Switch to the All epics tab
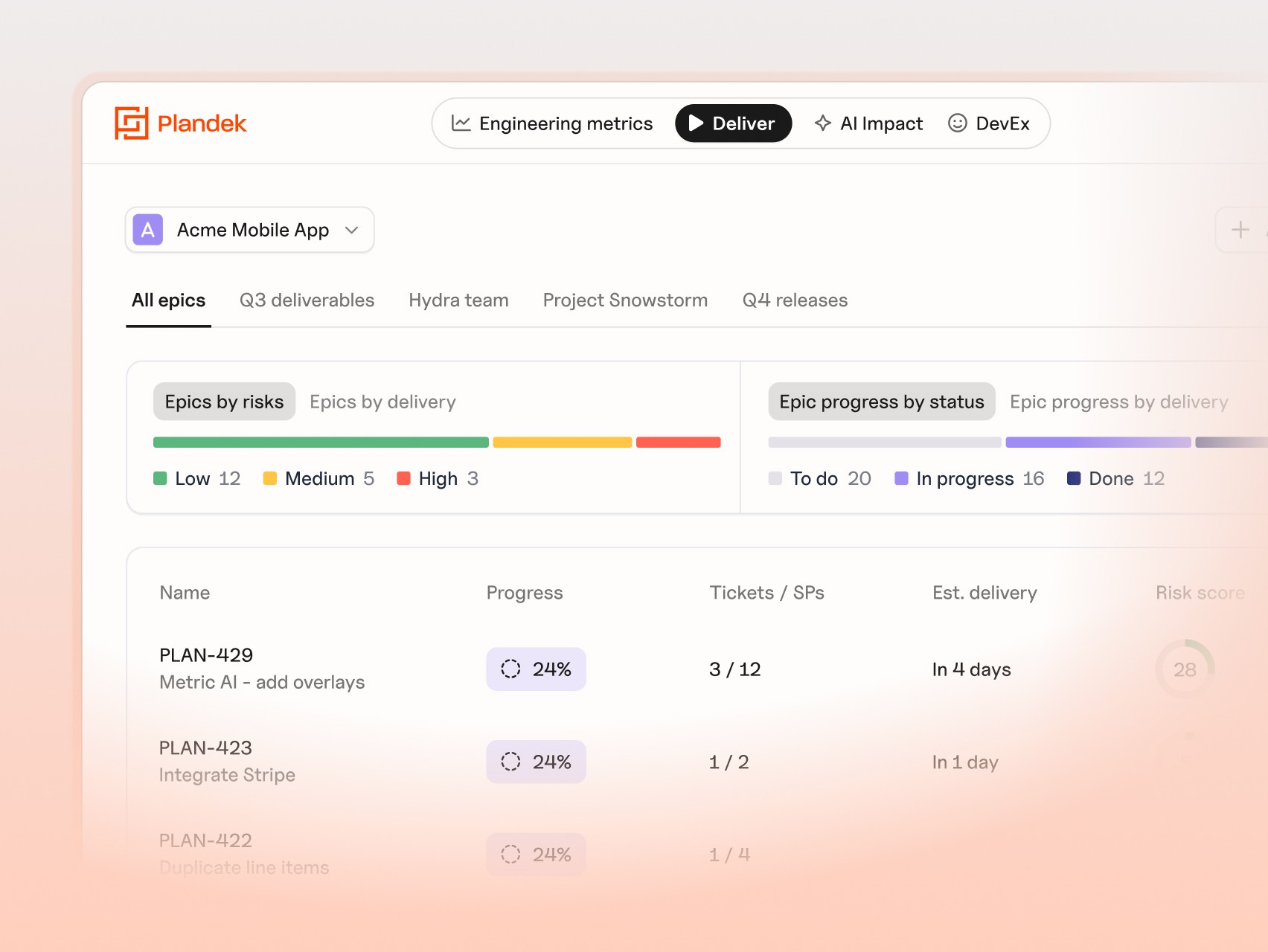Image resolution: width=1268 pixels, height=952 pixels. point(169,300)
